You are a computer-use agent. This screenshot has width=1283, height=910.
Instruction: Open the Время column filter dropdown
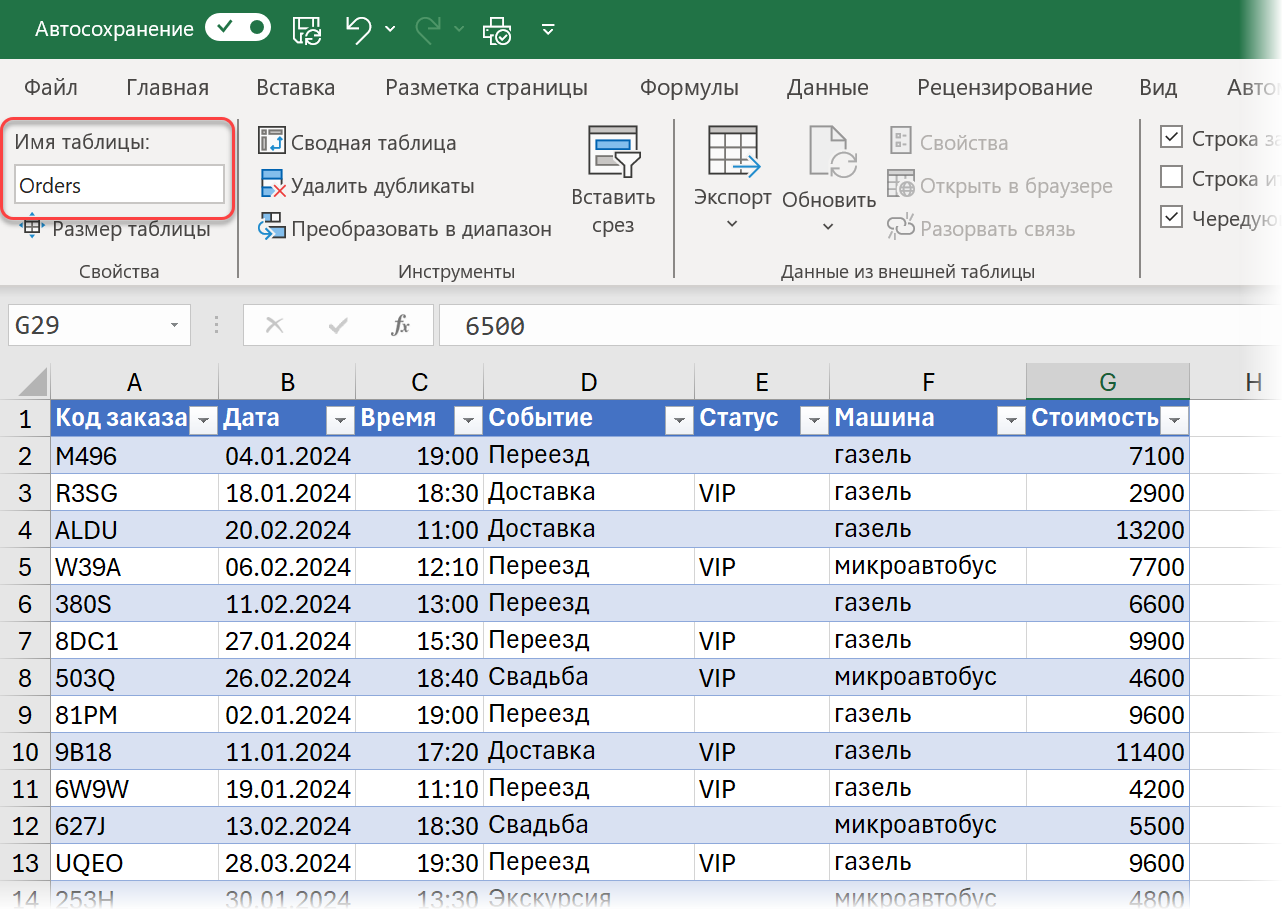(x=468, y=421)
